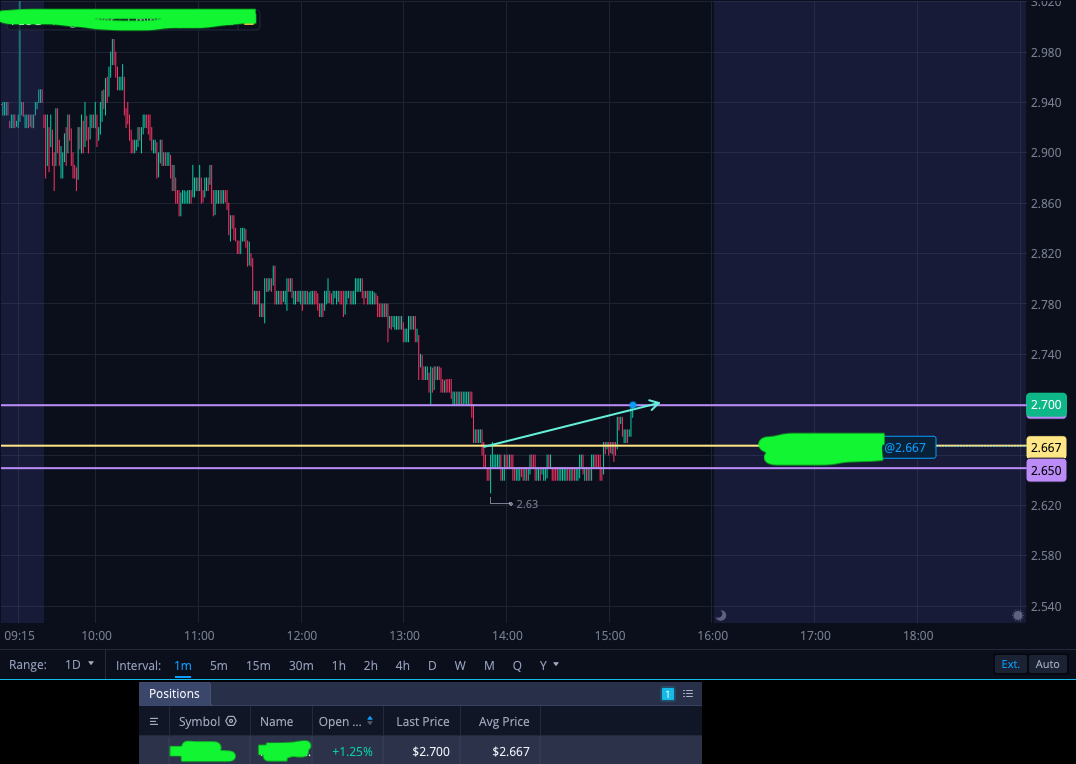The height and width of the screenshot is (764, 1076).
Task: Click the moon after-hours session icon
Action: (721, 615)
